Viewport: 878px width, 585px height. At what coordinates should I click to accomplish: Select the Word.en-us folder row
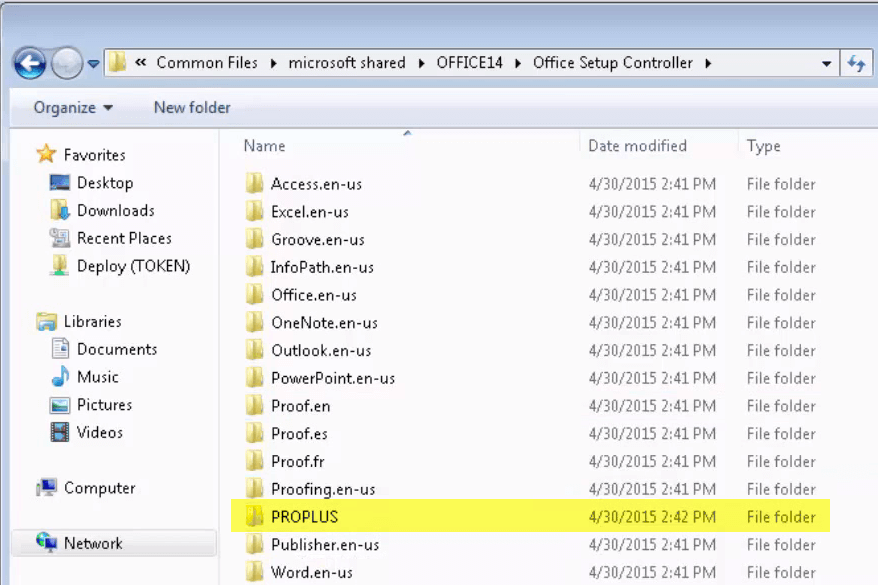[x=530, y=572]
